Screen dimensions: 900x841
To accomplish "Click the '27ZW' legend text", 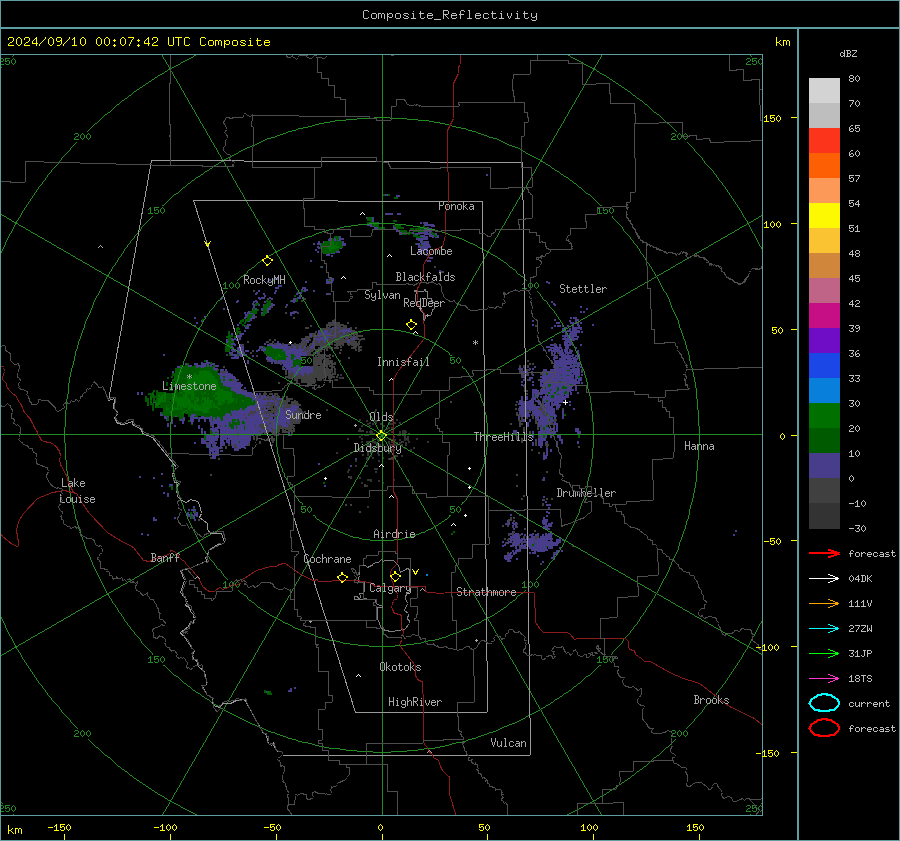I will 860,629.
